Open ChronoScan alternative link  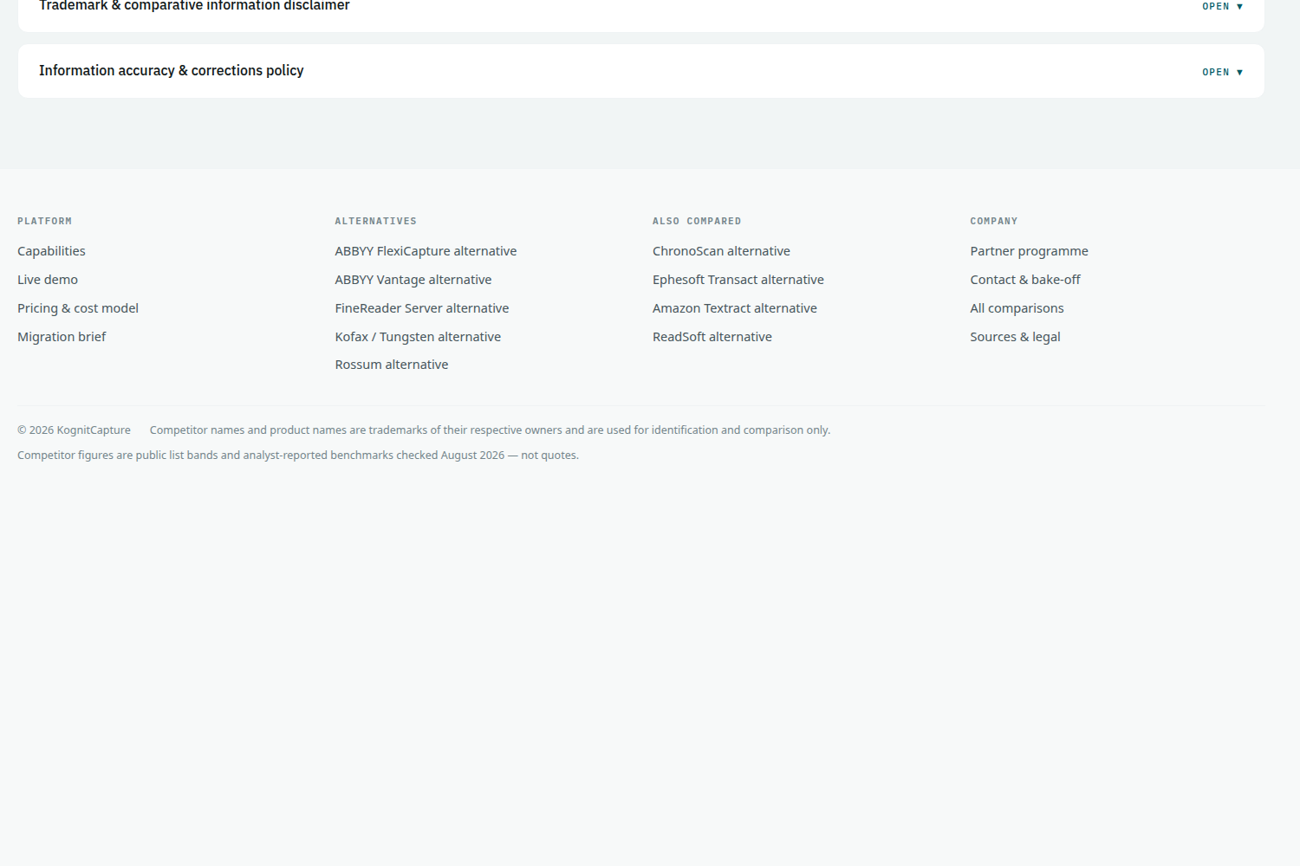point(721,251)
